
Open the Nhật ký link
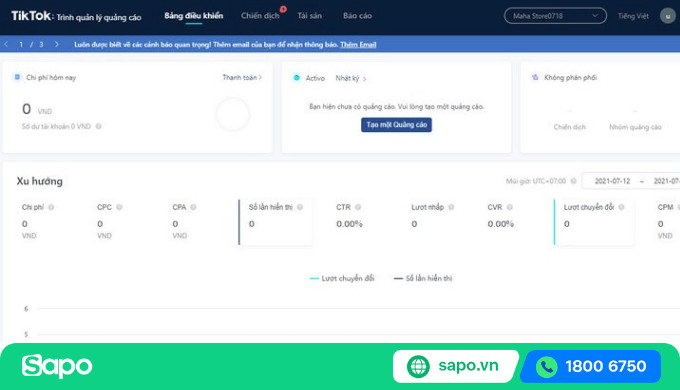pyautogui.click(x=350, y=78)
